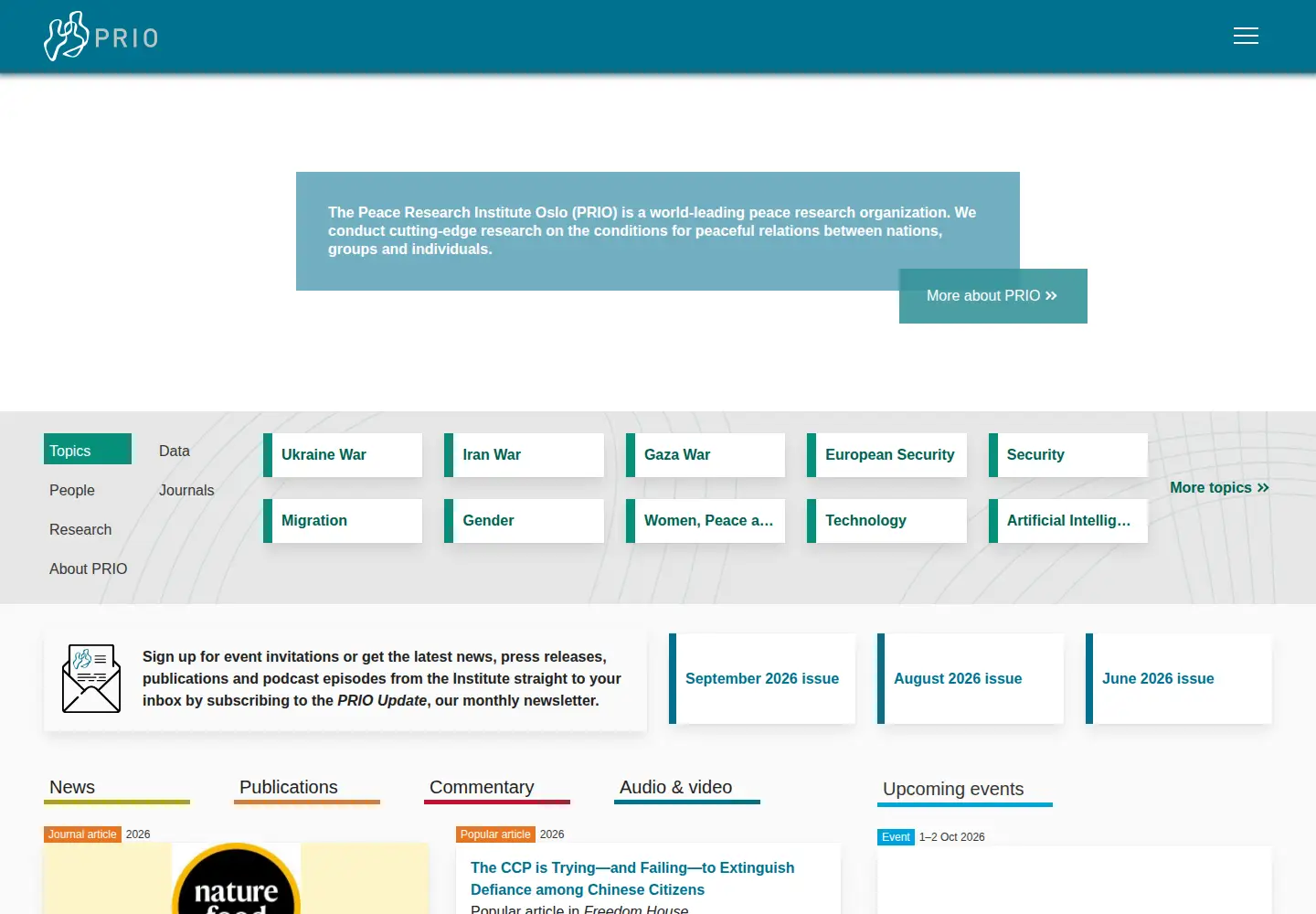The image size is (1316, 914).
Task: Open the Ukraine War topic
Action: tap(343, 455)
